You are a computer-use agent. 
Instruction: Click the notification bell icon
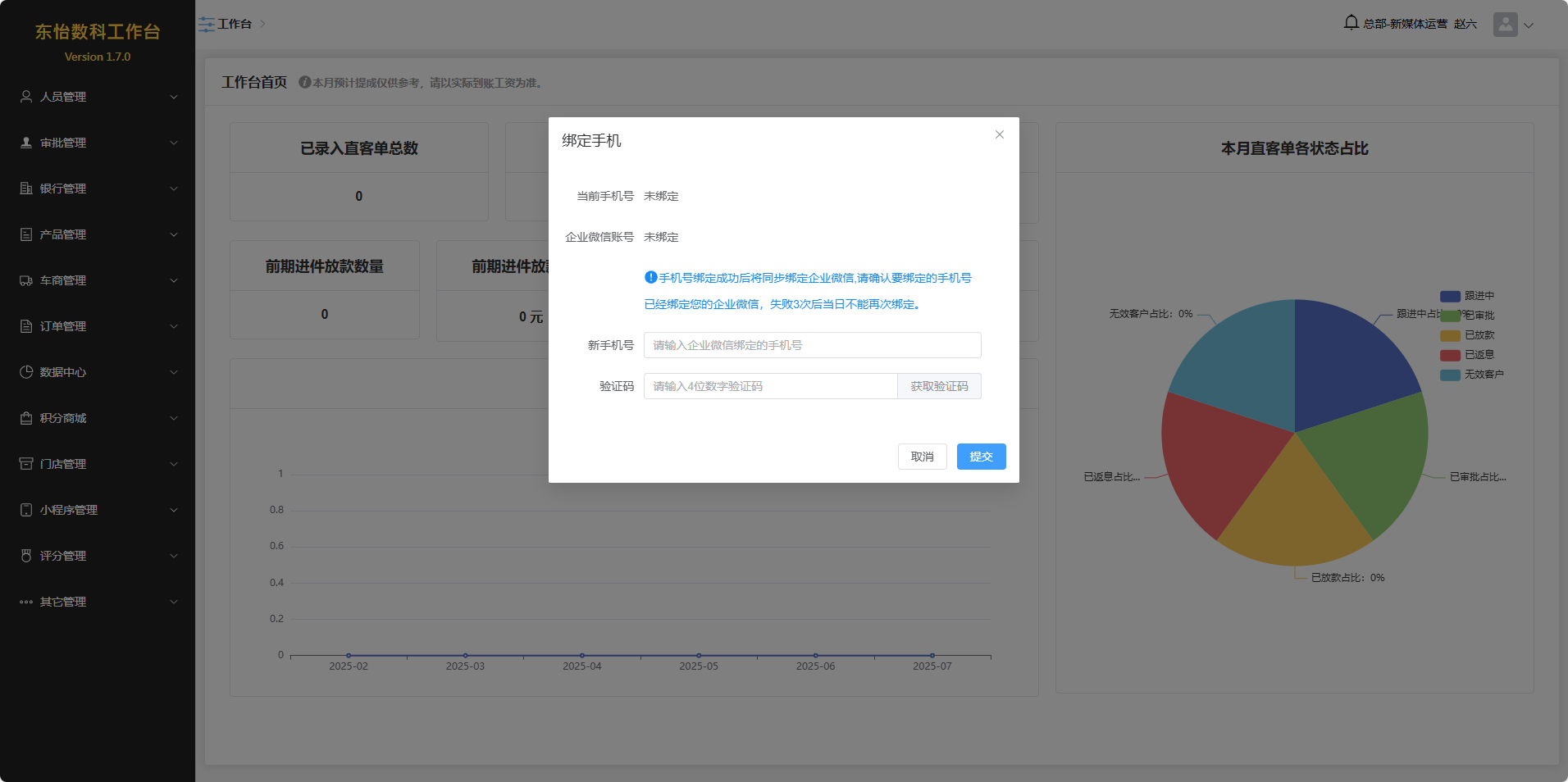[1351, 23]
